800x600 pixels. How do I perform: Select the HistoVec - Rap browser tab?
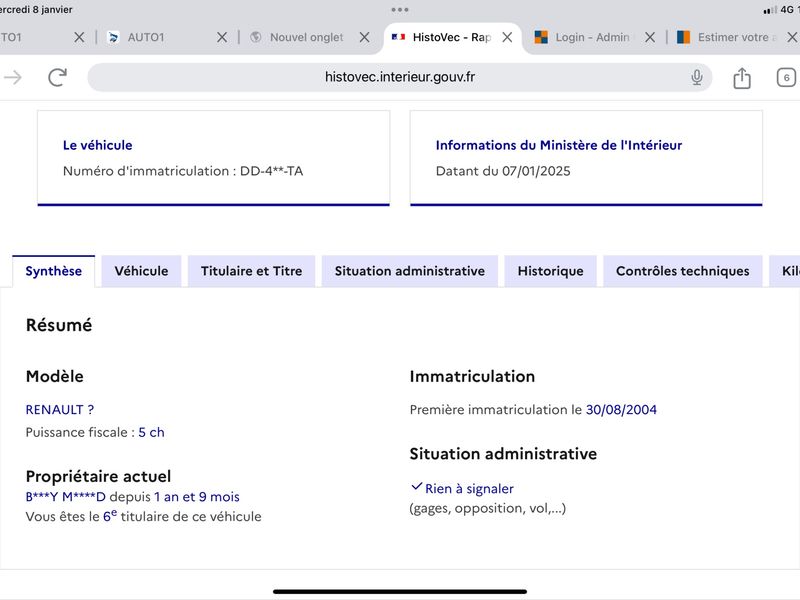[x=452, y=37]
